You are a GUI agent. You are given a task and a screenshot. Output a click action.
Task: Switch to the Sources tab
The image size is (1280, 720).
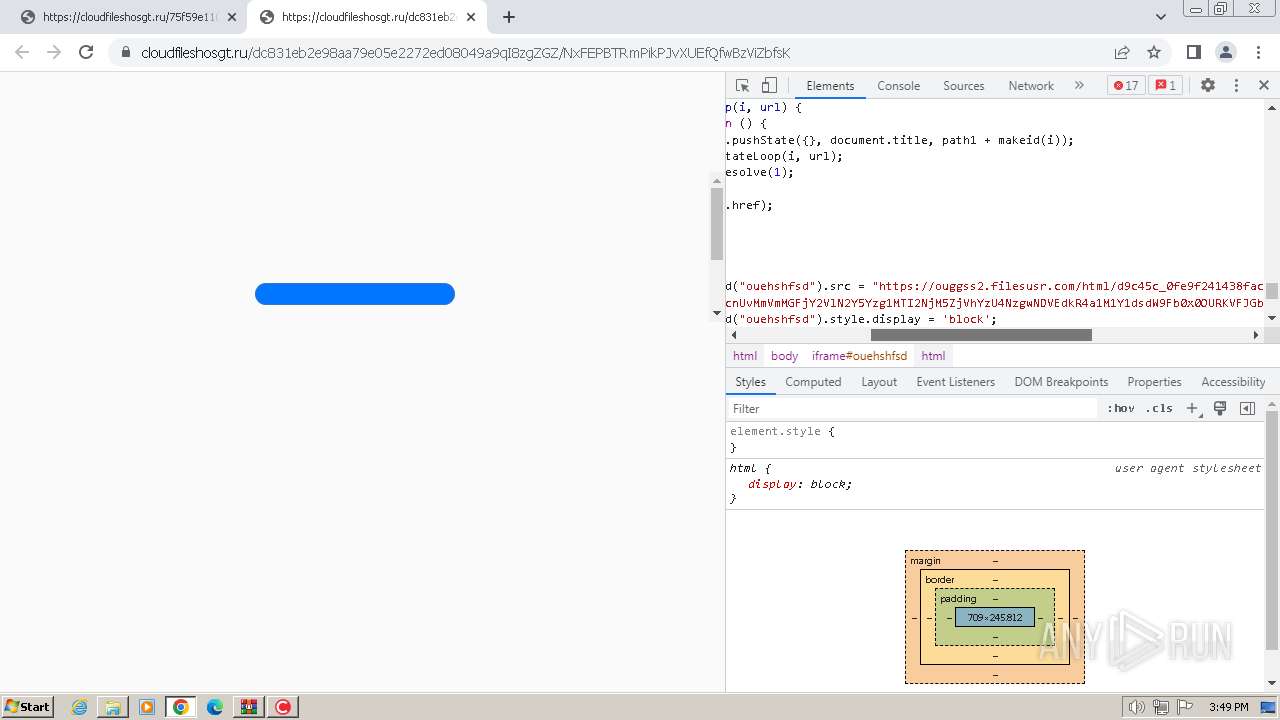(963, 86)
